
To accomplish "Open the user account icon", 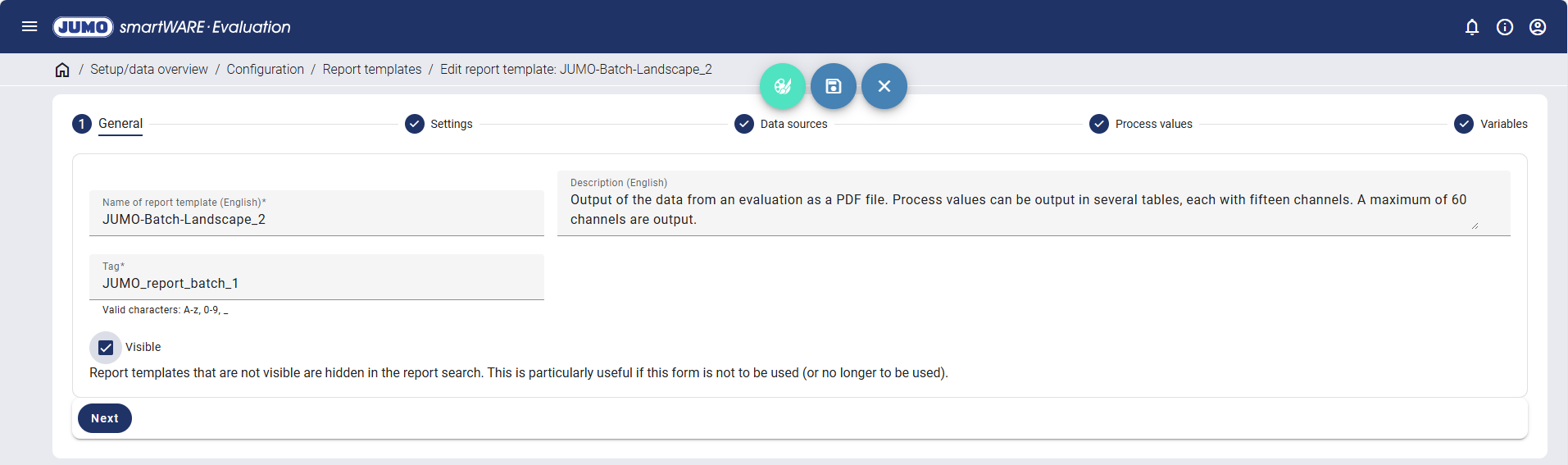I will click(1538, 27).
